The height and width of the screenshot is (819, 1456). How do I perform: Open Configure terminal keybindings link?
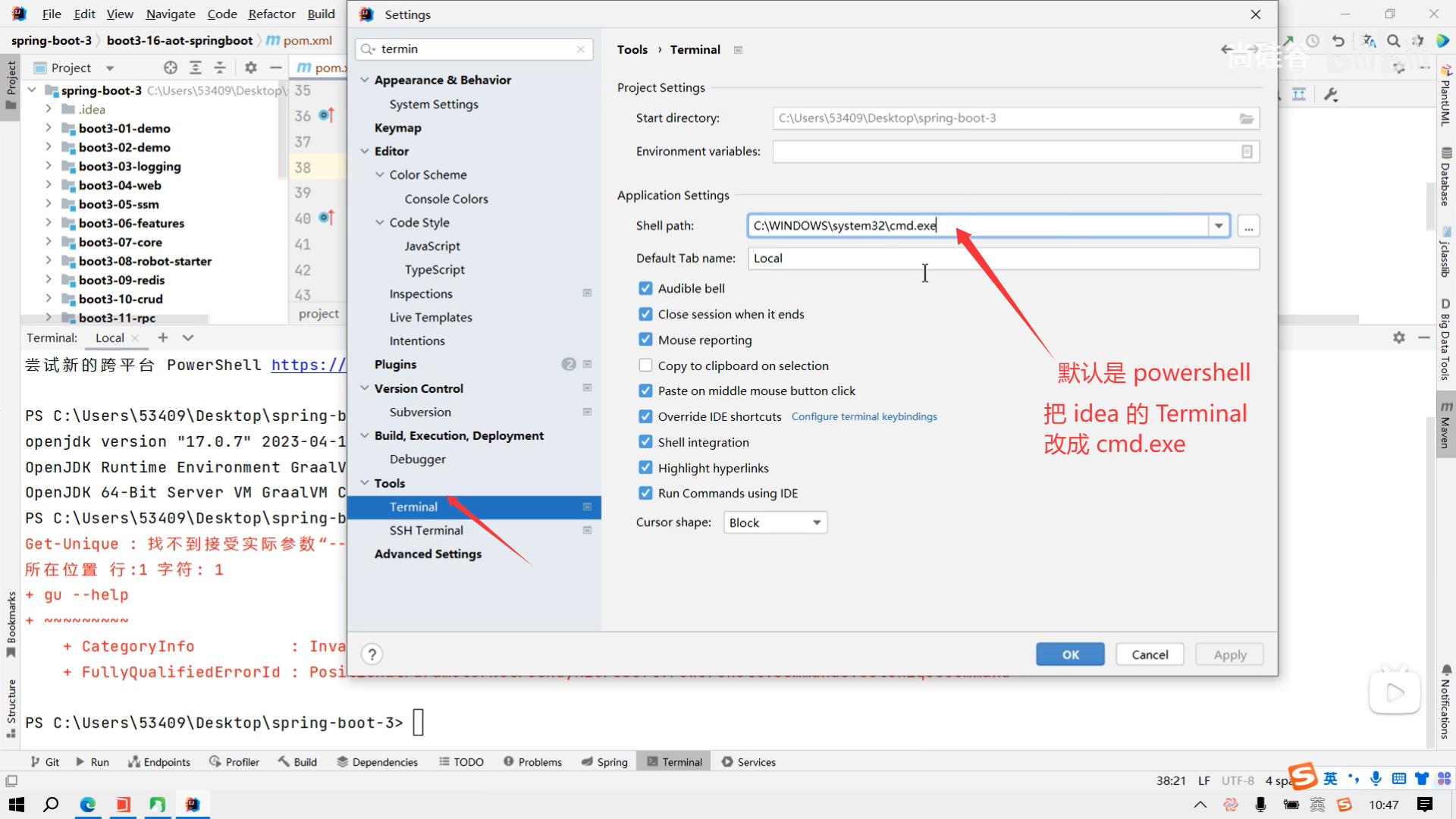[864, 416]
